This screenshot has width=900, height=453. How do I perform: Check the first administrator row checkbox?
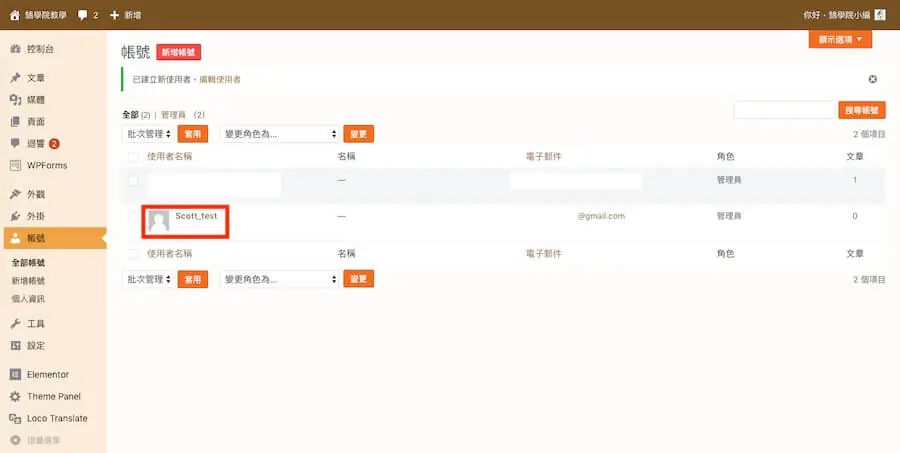pos(133,181)
